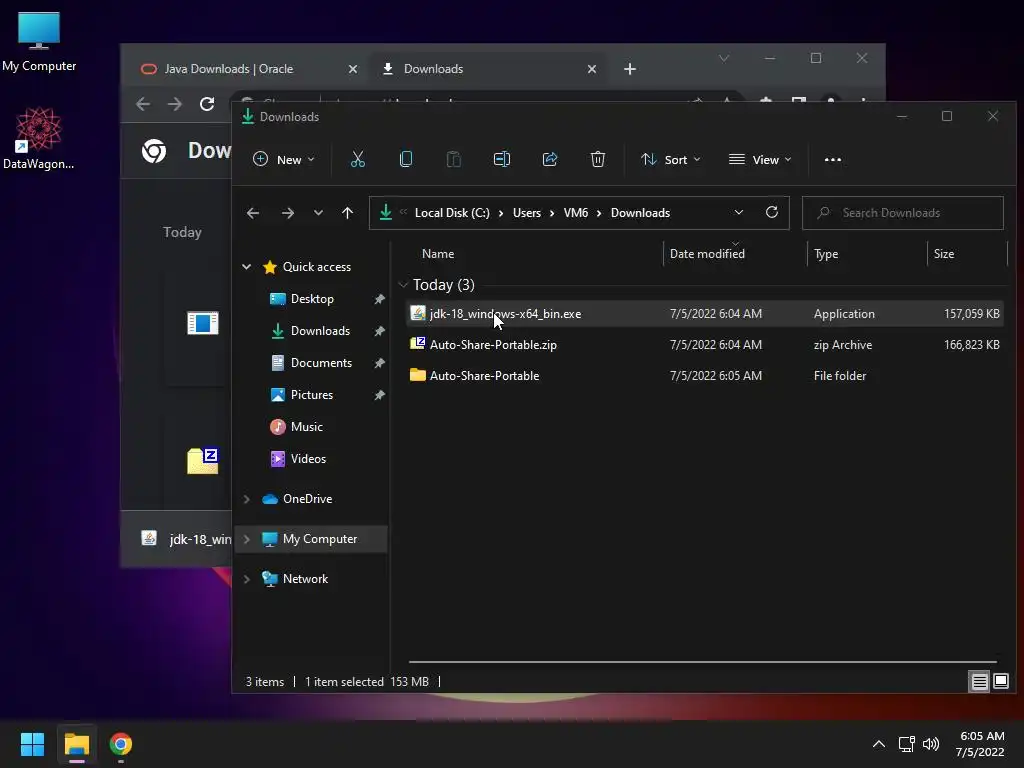Select Documents in navigation pane
1024x768 pixels.
[x=321, y=362]
